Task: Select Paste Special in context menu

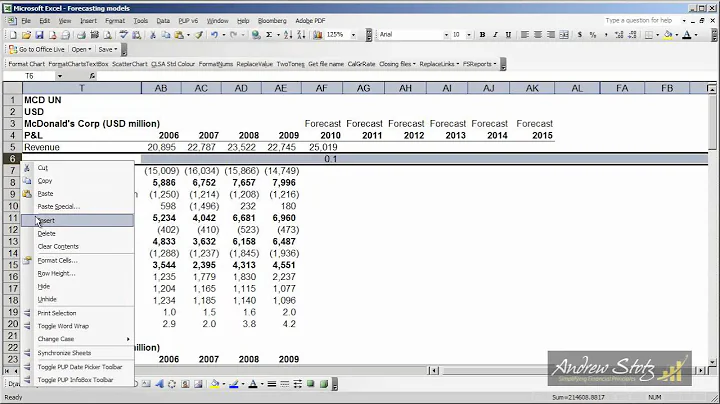Action: [77, 207]
